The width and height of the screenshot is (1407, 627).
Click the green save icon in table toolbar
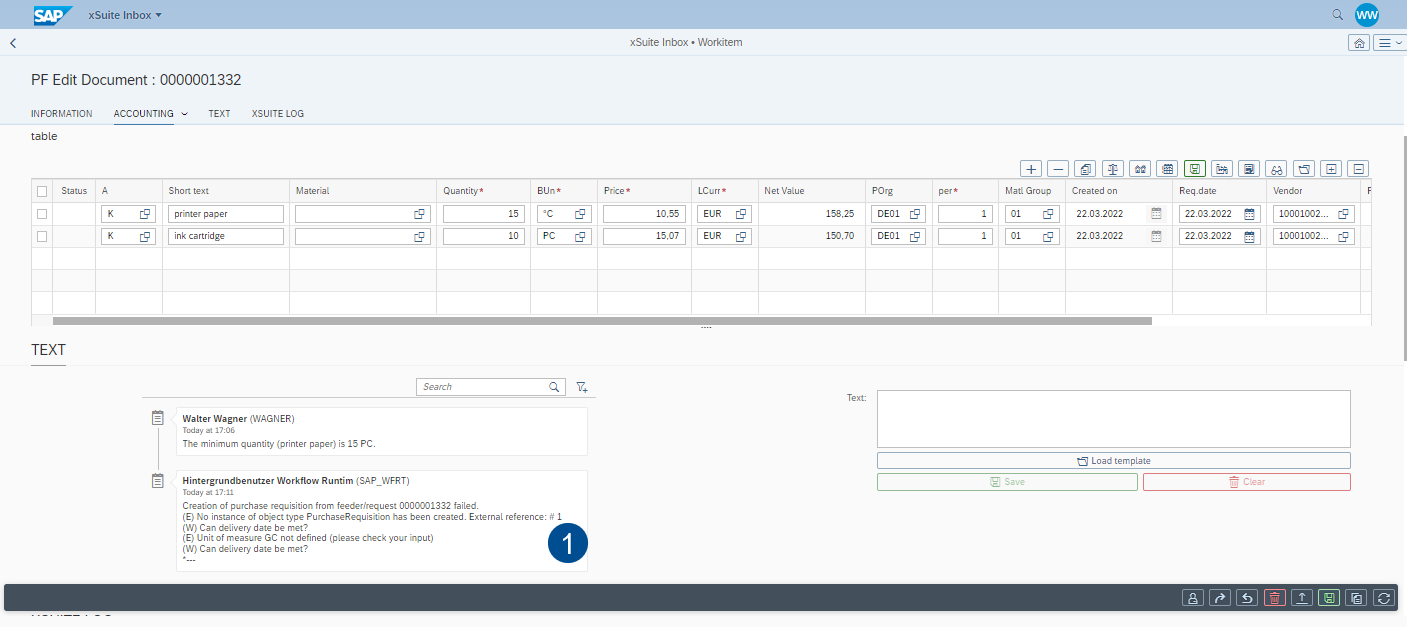pyautogui.click(x=1194, y=169)
